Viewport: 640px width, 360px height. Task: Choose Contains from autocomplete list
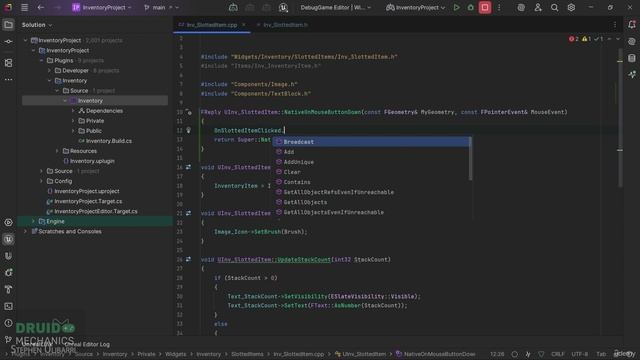371,182
